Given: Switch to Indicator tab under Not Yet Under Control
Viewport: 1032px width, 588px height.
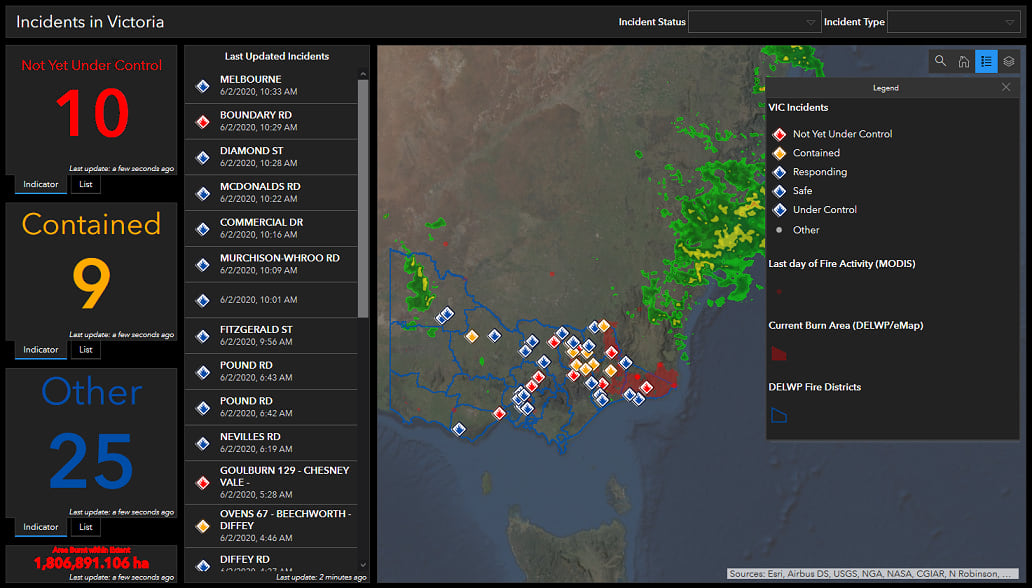Looking at the screenshot, I should (x=41, y=184).
